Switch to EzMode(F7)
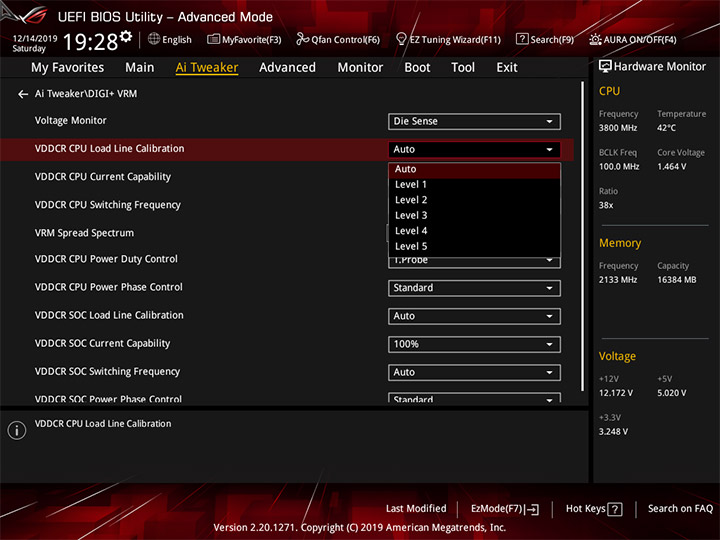The height and width of the screenshot is (540, 720). [x=504, y=509]
